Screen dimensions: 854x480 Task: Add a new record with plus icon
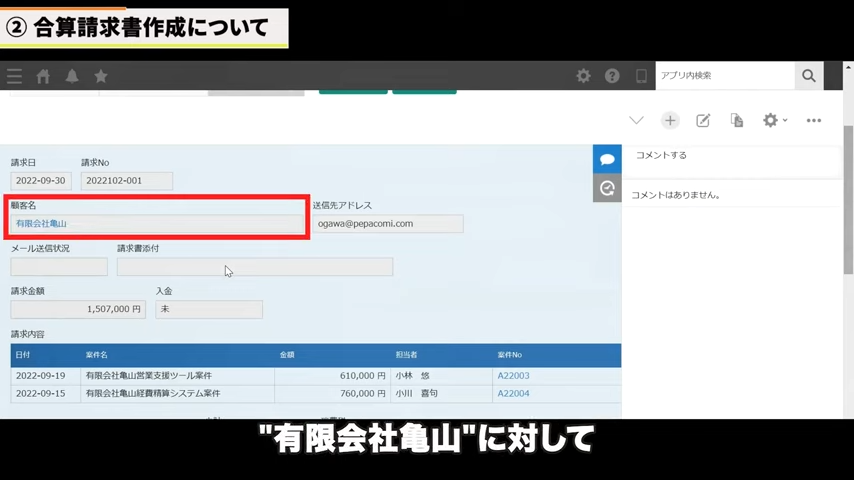670,120
